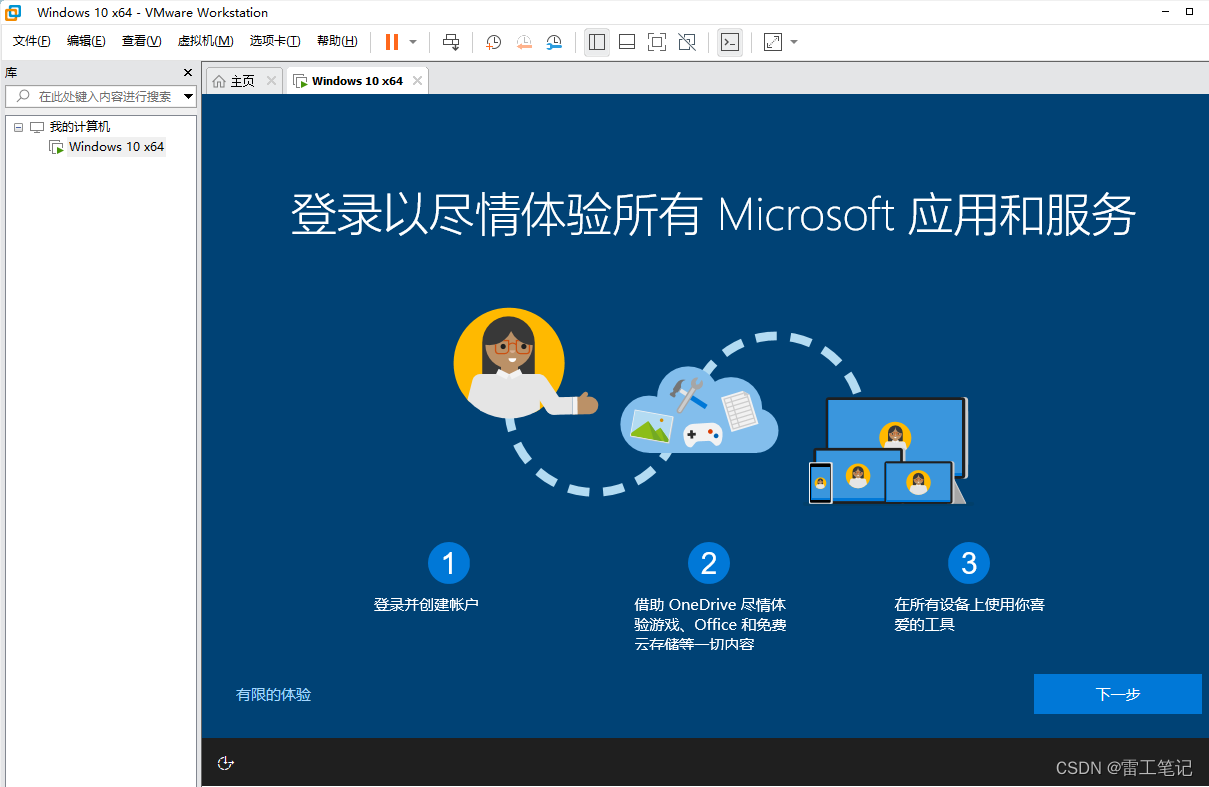Open the 帮助(H) menu
Image resolution: width=1209 pixels, height=787 pixels.
[337, 41]
